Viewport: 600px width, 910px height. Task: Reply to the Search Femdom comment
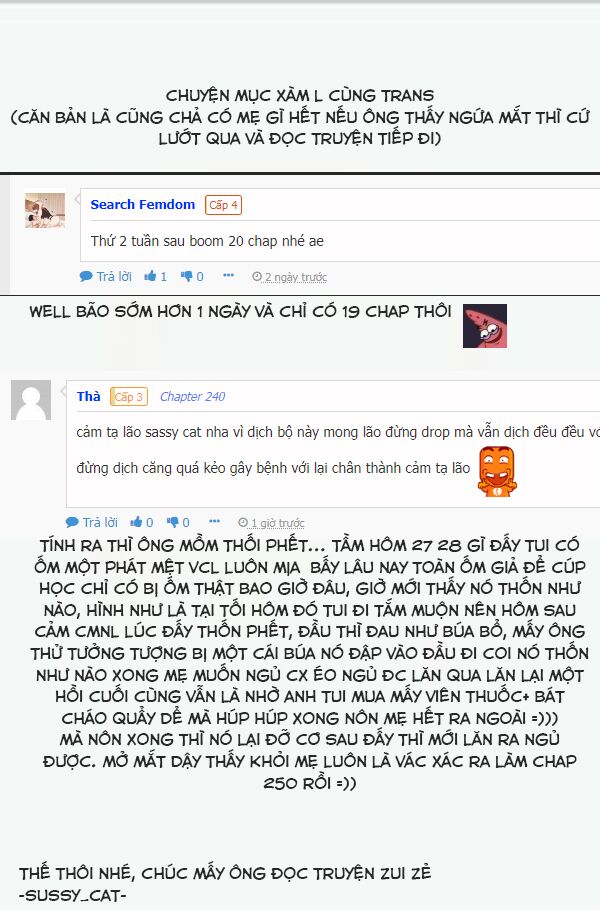[106, 276]
